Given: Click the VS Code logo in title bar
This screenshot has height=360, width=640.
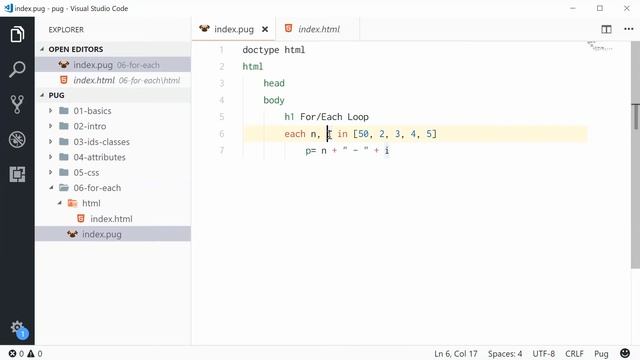Looking at the screenshot, I should (x=8, y=8).
